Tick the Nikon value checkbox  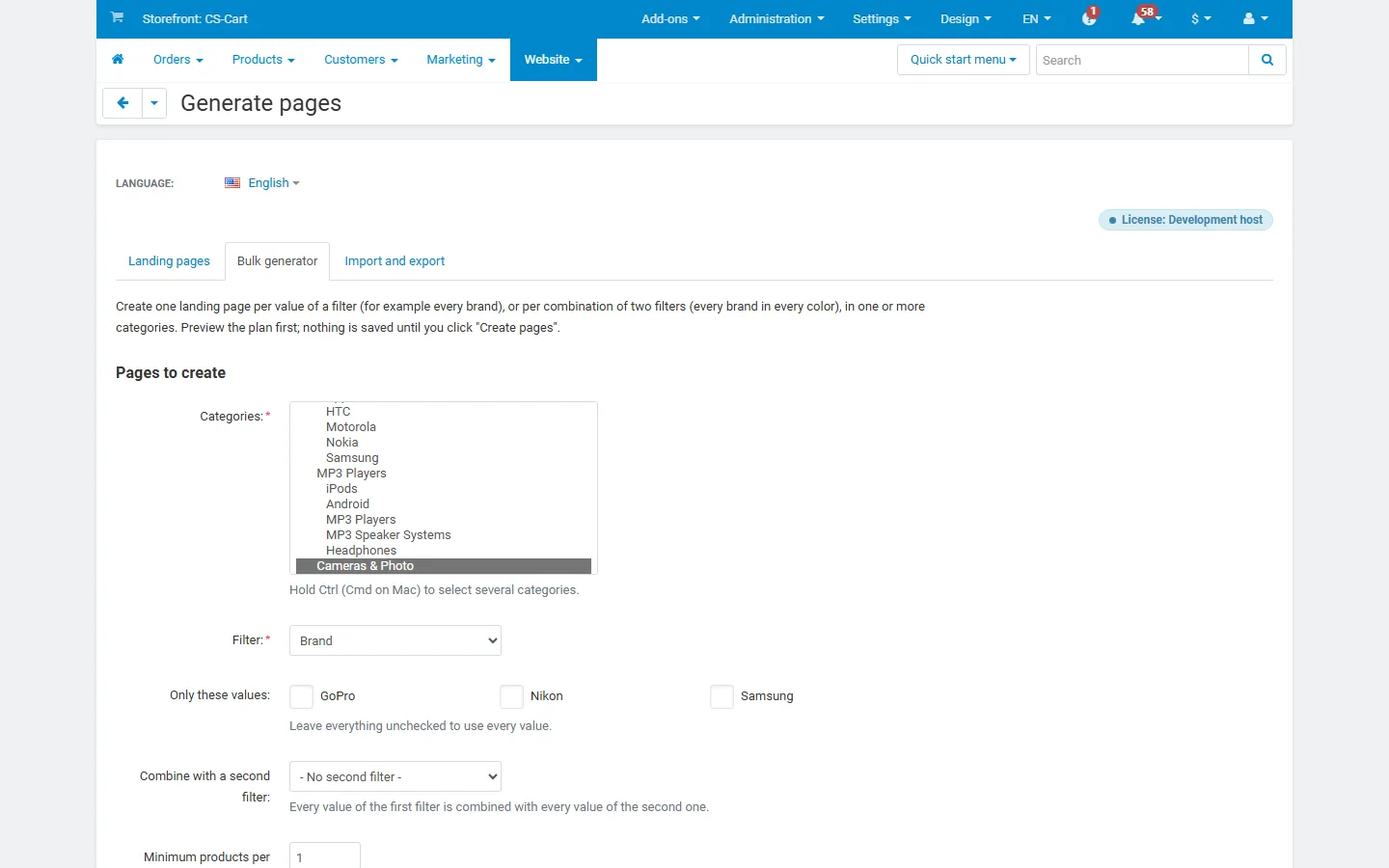point(511,696)
